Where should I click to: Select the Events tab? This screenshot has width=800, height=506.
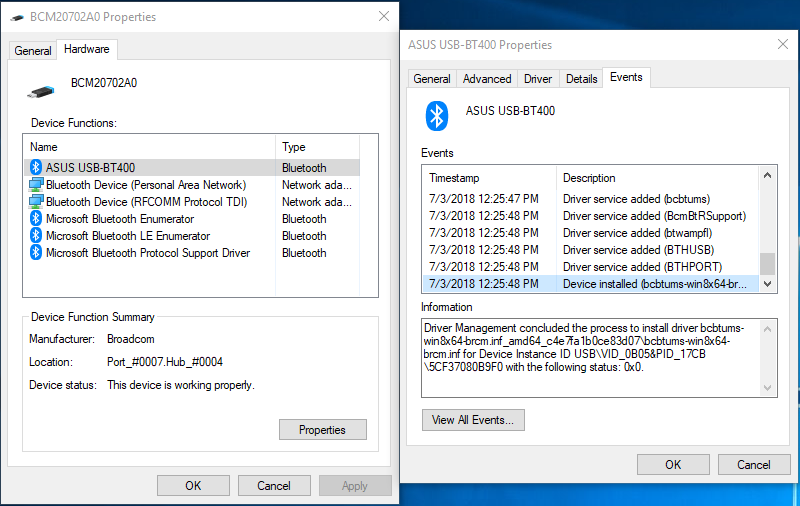626,77
